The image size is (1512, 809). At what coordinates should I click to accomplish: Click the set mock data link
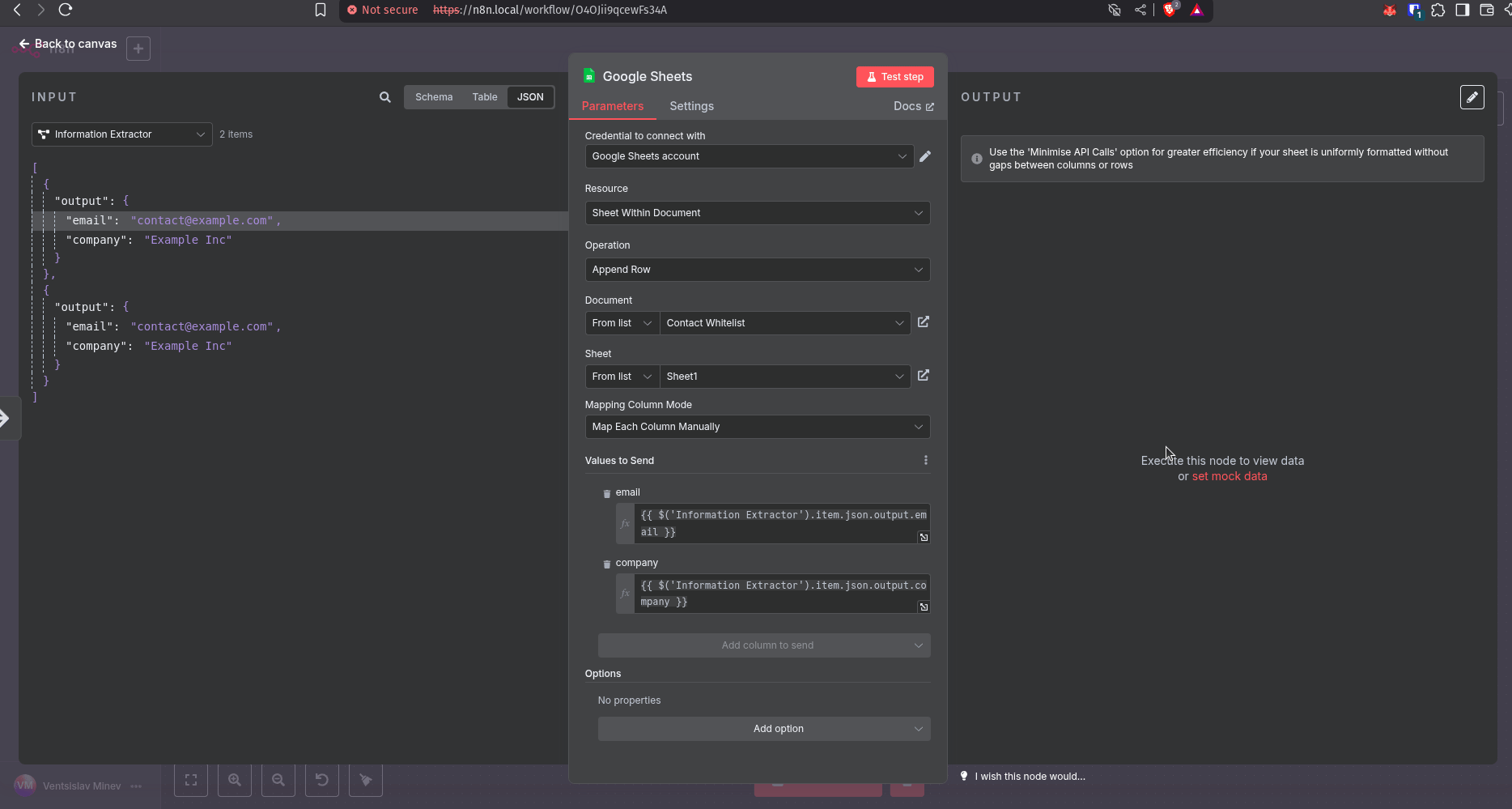click(1230, 476)
